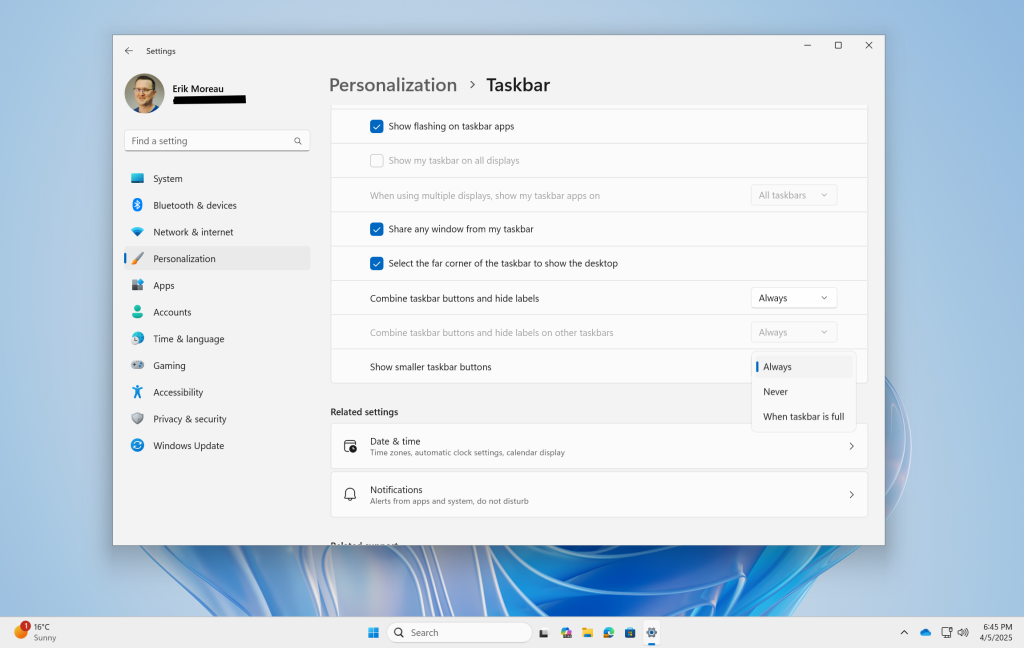Choose Never in smaller buttons list
This screenshot has height=648, width=1024.
click(776, 392)
